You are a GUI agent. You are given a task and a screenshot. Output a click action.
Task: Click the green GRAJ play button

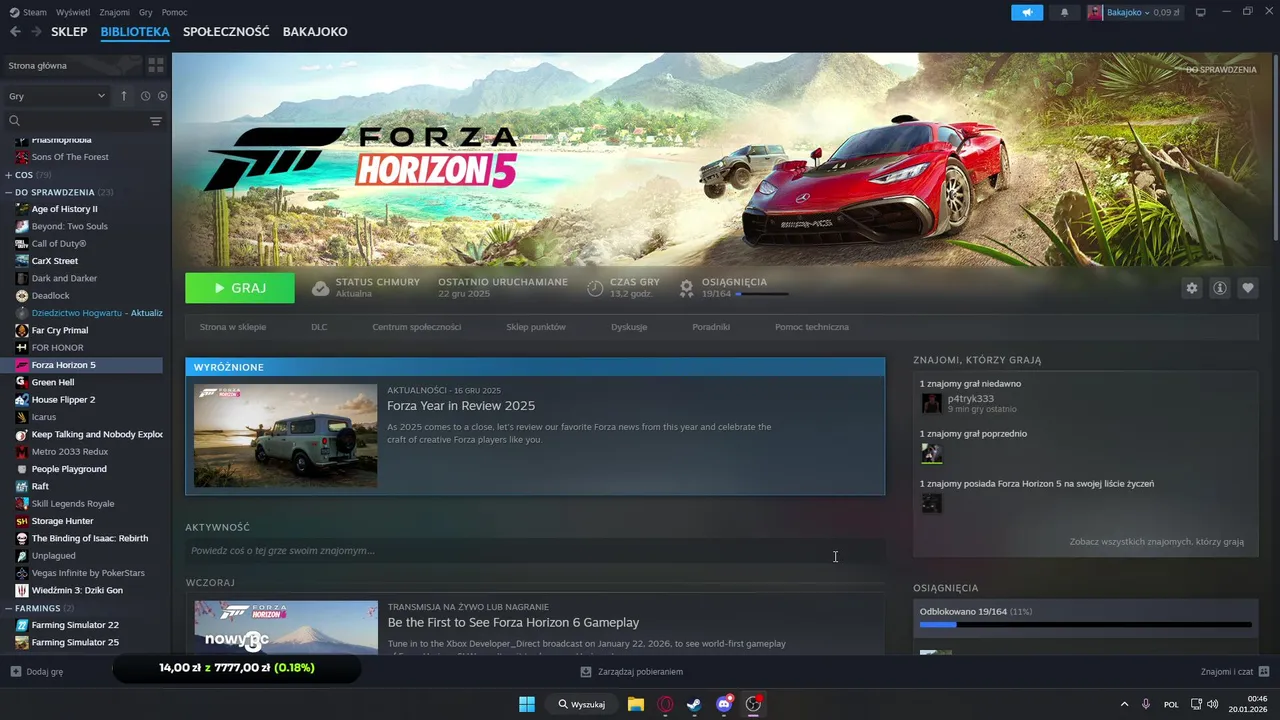240,288
